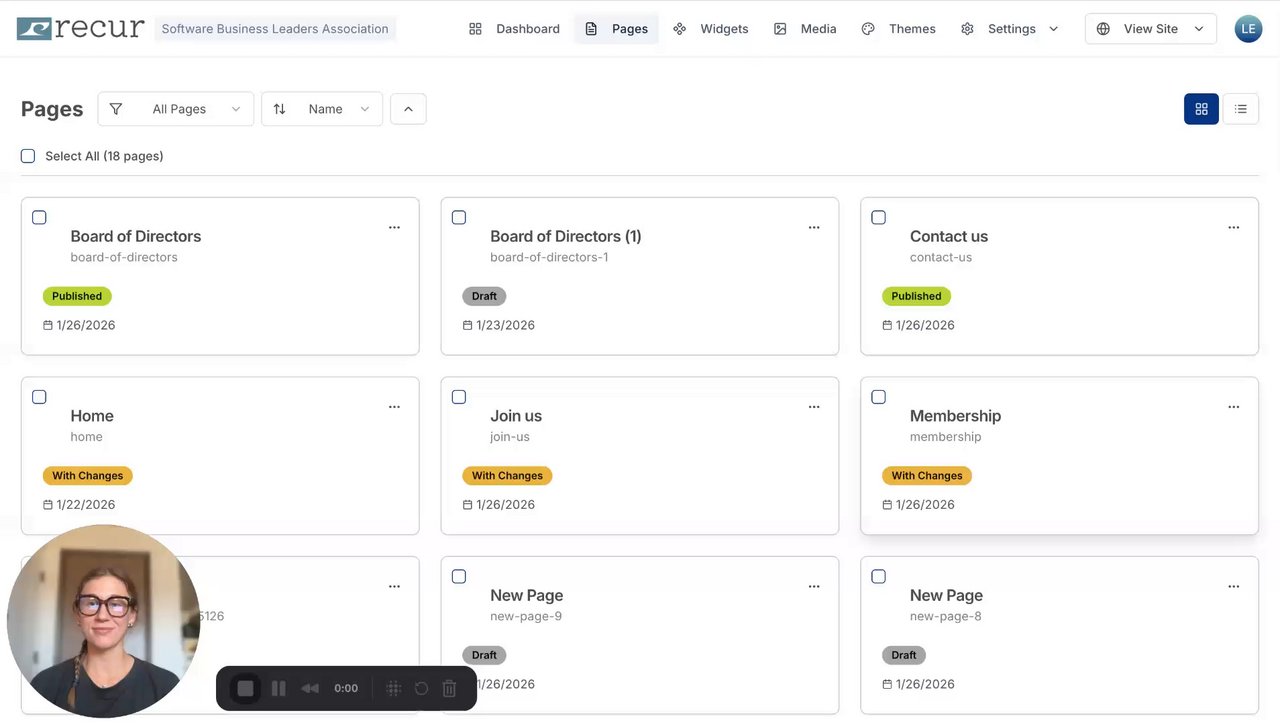1280x725 pixels.
Task: Switch to list view
Action: coord(1241,109)
